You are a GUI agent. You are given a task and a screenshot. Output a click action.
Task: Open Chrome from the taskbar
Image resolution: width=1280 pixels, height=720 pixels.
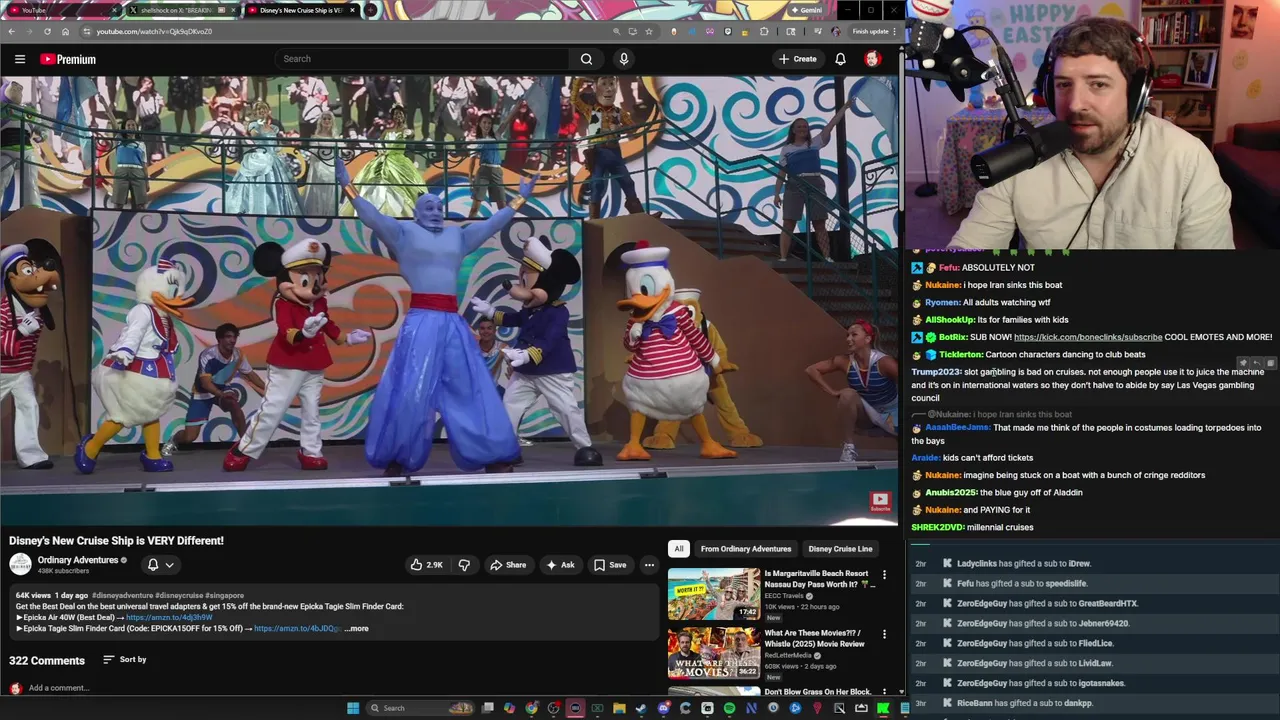click(531, 708)
